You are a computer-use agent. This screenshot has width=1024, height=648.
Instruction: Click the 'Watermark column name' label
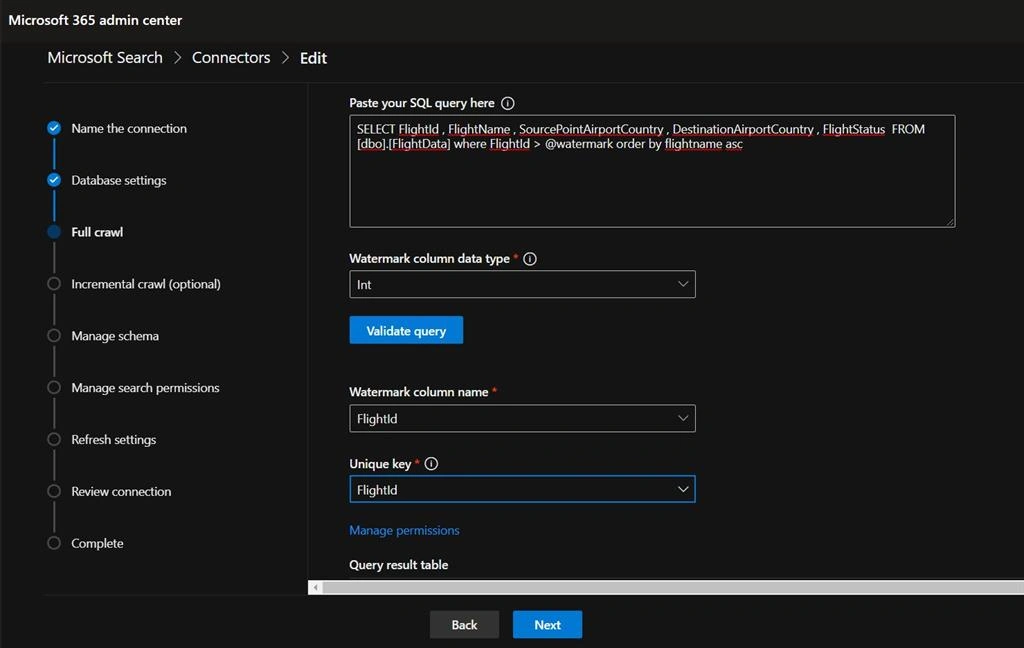click(419, 392)
